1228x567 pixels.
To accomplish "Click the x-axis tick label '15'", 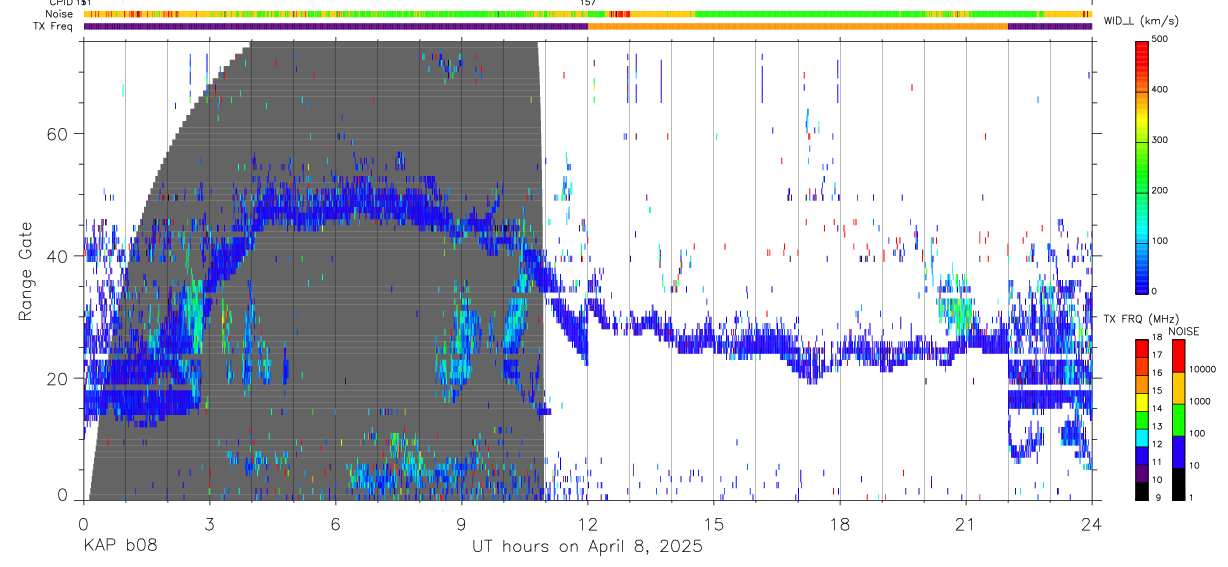I will [x=713, y=523].
